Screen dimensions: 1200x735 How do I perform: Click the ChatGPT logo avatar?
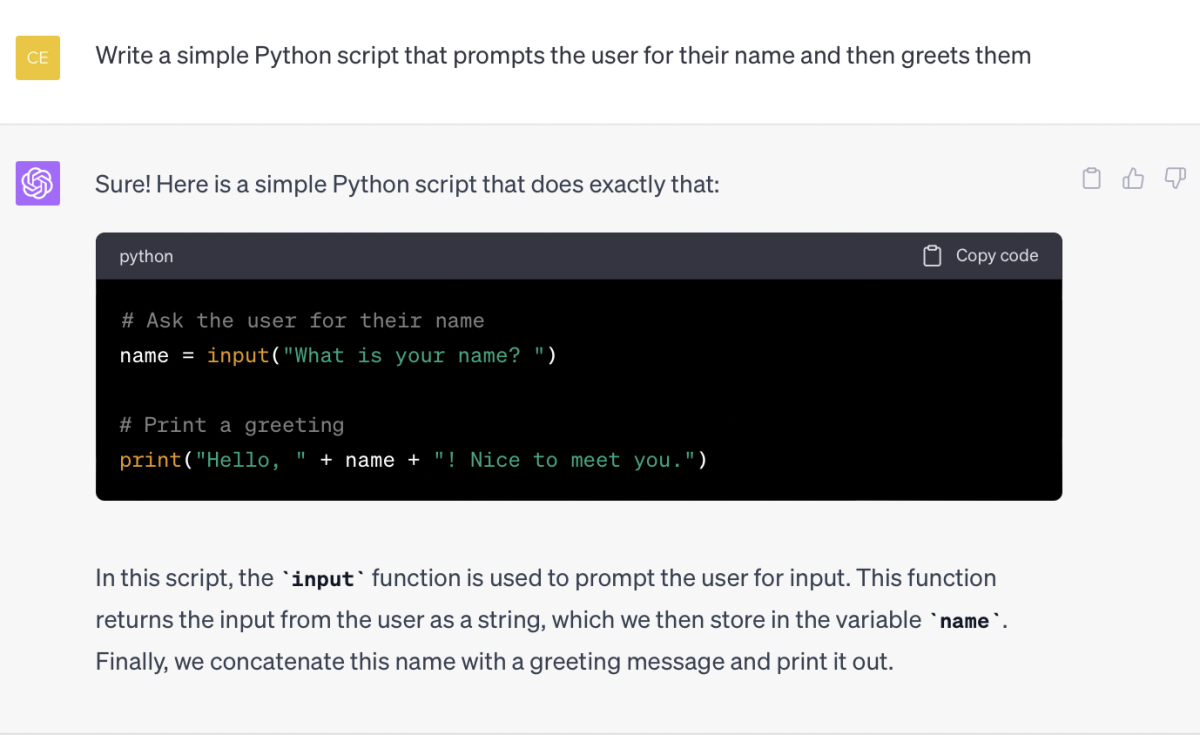pyautogui.click(x=37, y=183)
